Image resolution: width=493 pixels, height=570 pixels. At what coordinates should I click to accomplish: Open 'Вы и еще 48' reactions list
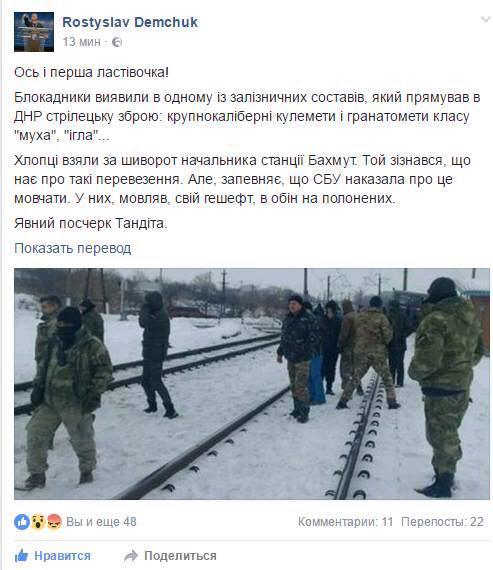101,522
